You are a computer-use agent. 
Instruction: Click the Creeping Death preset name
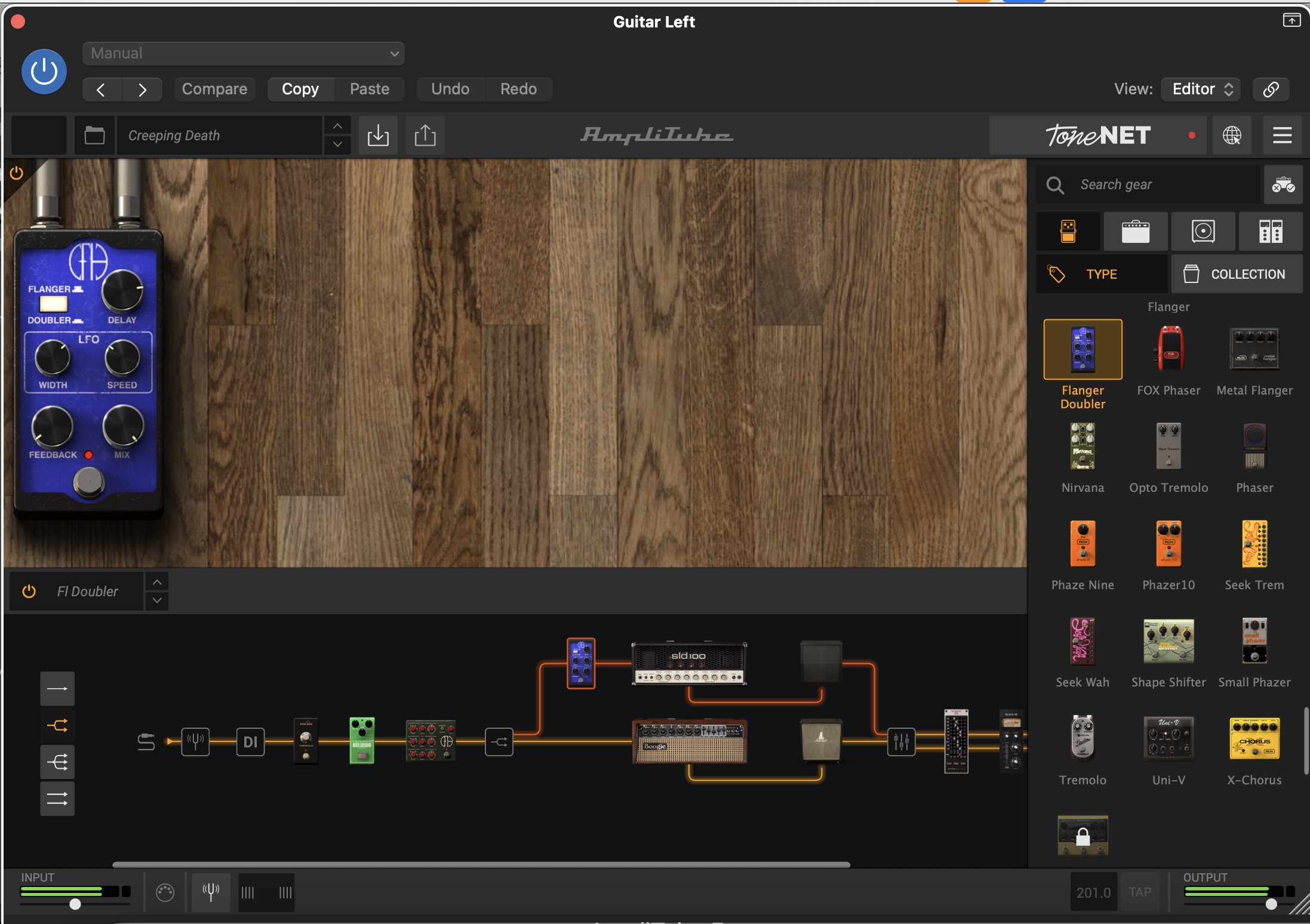click(219, 135)
